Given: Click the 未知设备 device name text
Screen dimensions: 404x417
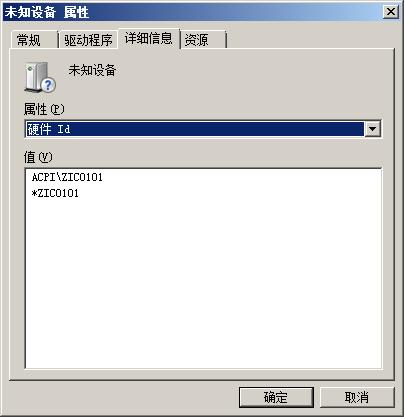Looking at the screenshot, I should click(x=92, y=70).
